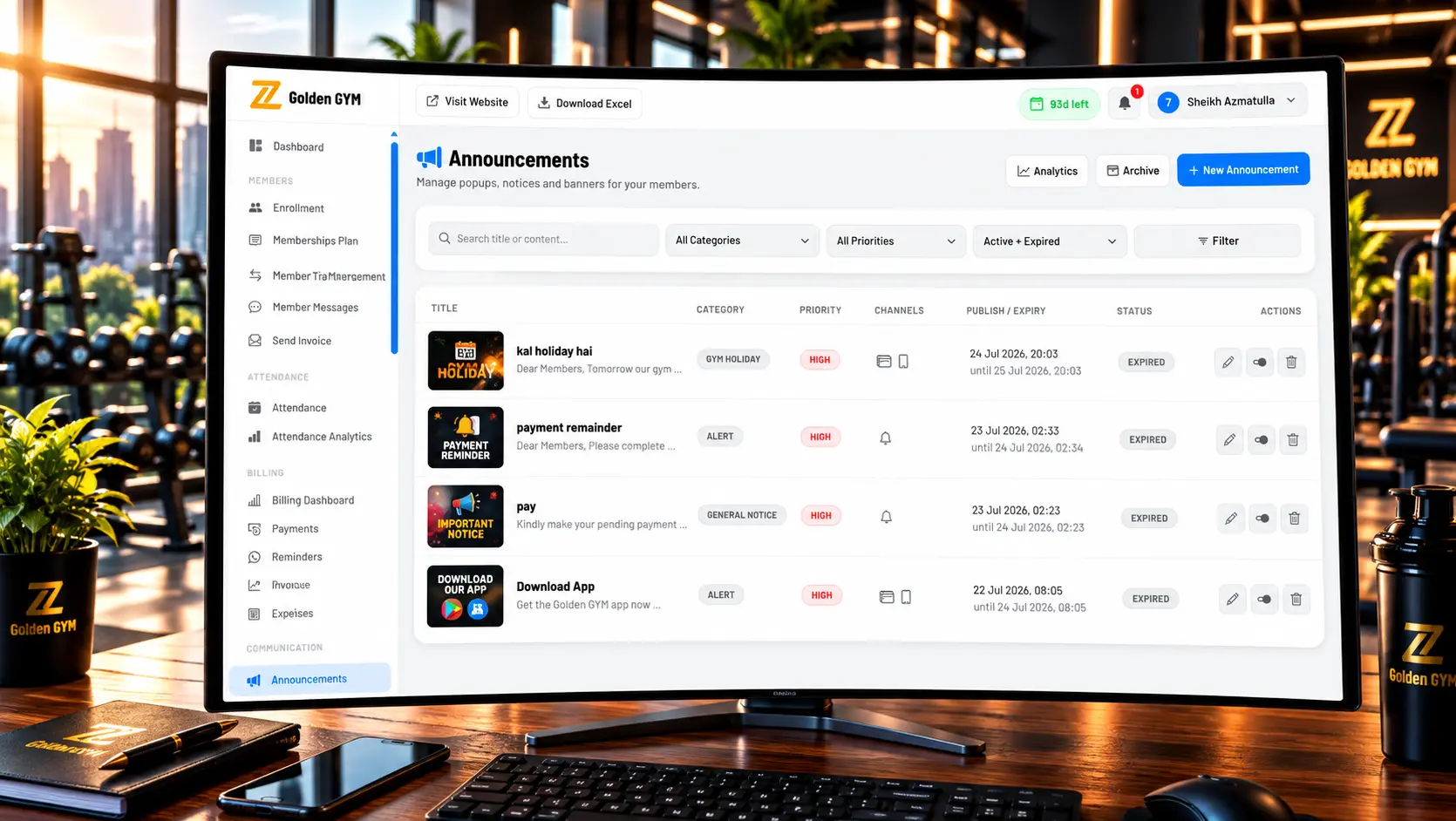This screenshot has width=1456, height=821.
Task: Click the Send Invoice envelope icon
Action: coord(255,340)
